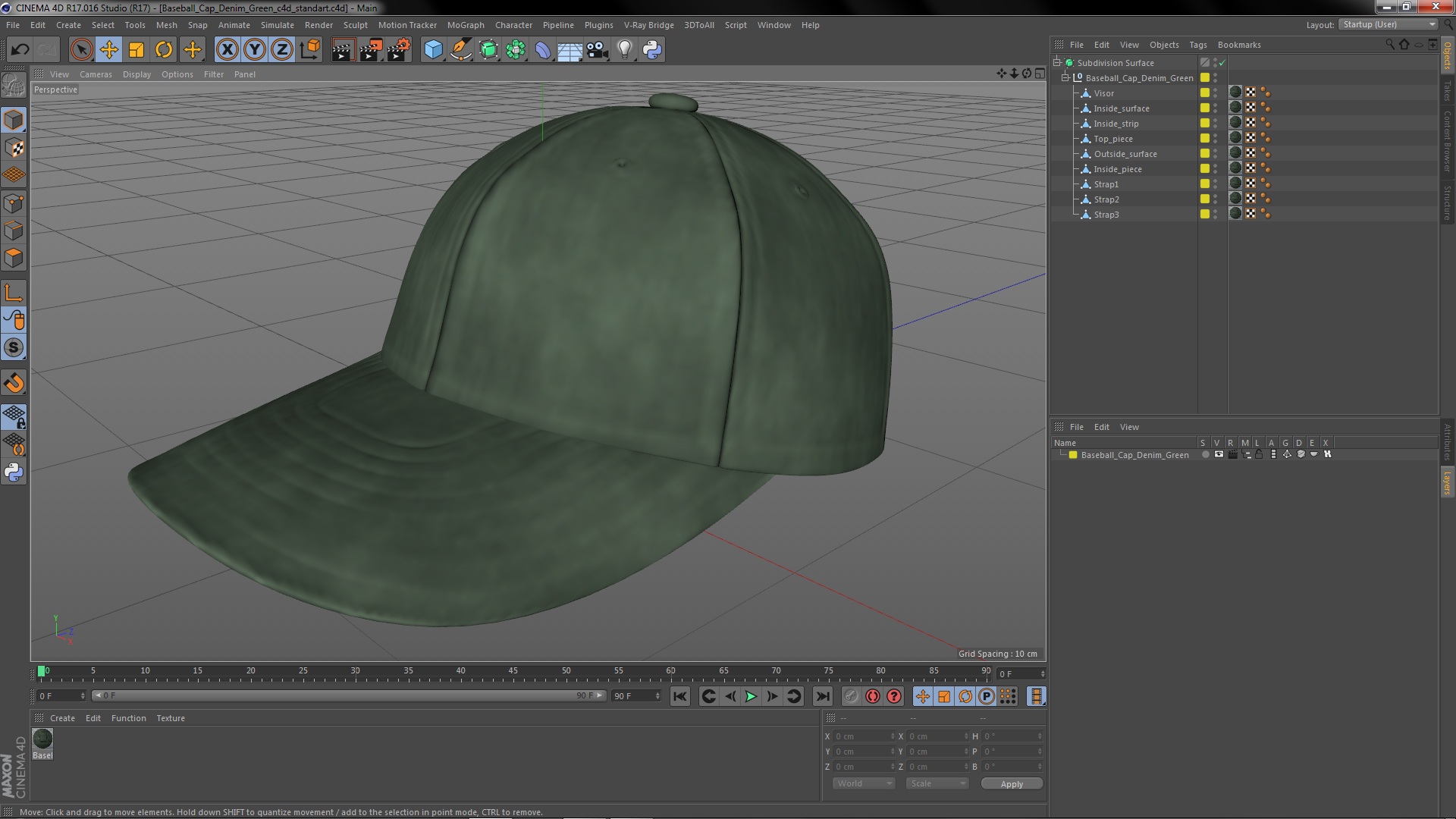Click the Apply button
1456x819 pixels.
click(x=1012, y=784)
